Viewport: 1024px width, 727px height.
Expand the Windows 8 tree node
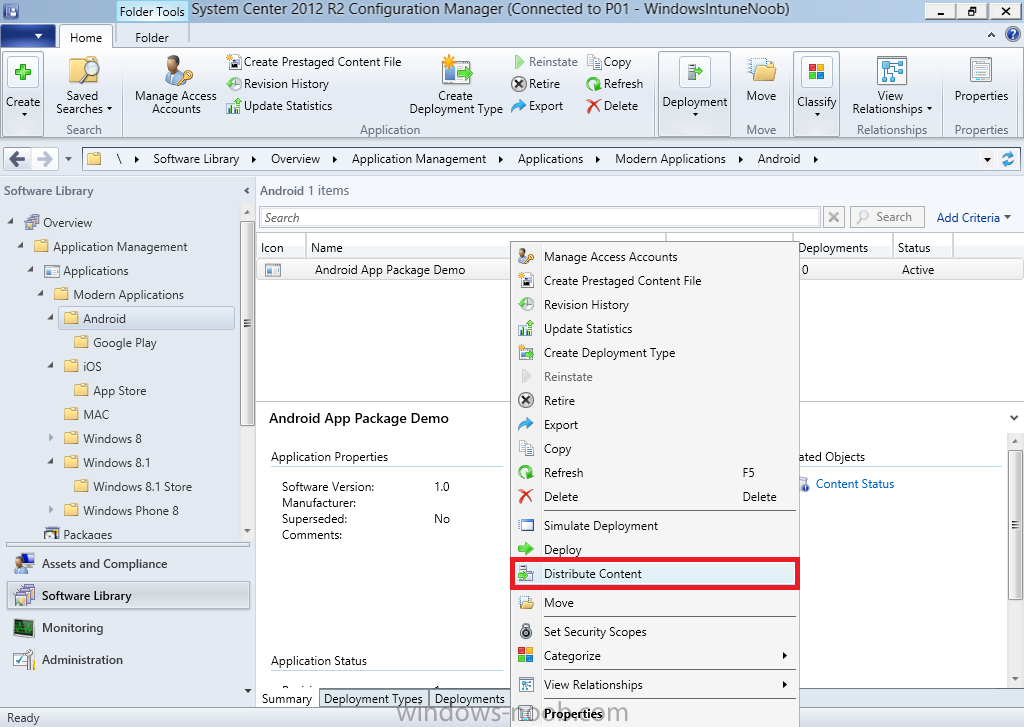pos(51,438)
